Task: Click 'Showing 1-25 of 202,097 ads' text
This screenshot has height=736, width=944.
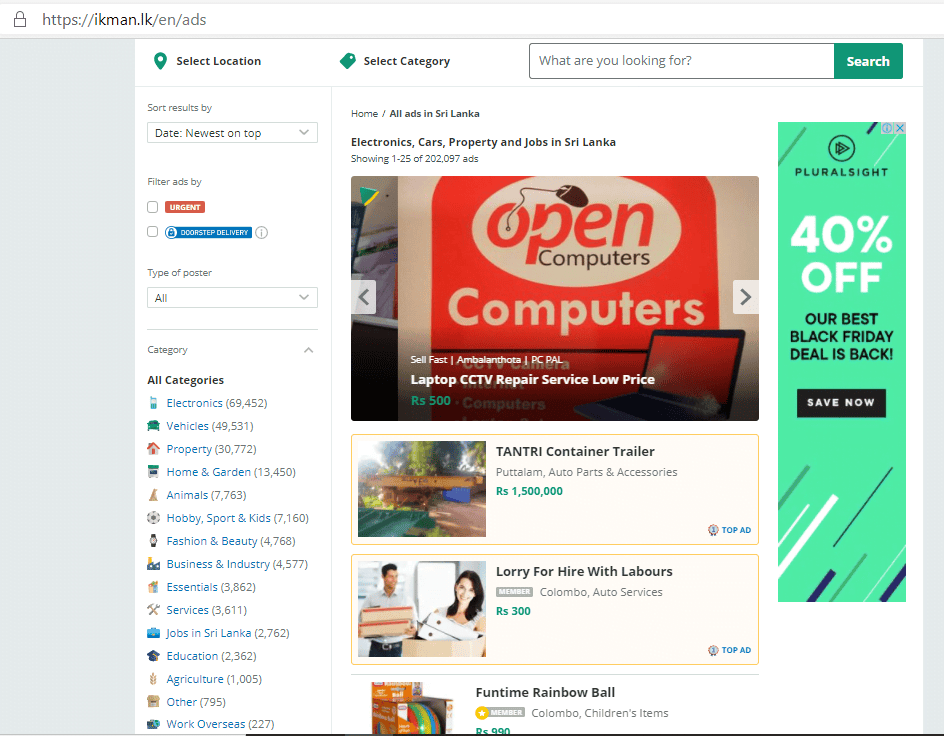Action: [414, 158]
